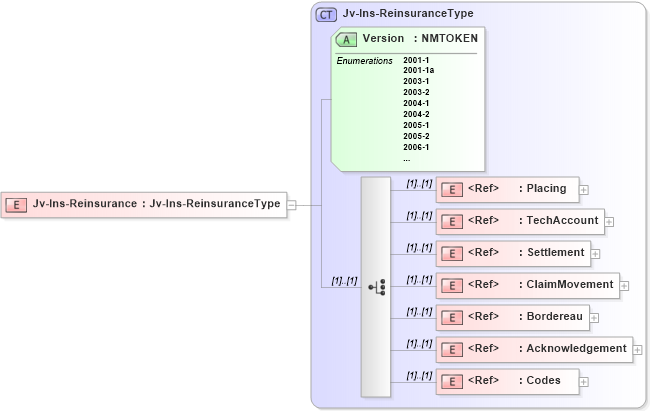Collapse the Jv-Ins-Reinsurance root element
The image size is (650, 411).
click(292, 205)
